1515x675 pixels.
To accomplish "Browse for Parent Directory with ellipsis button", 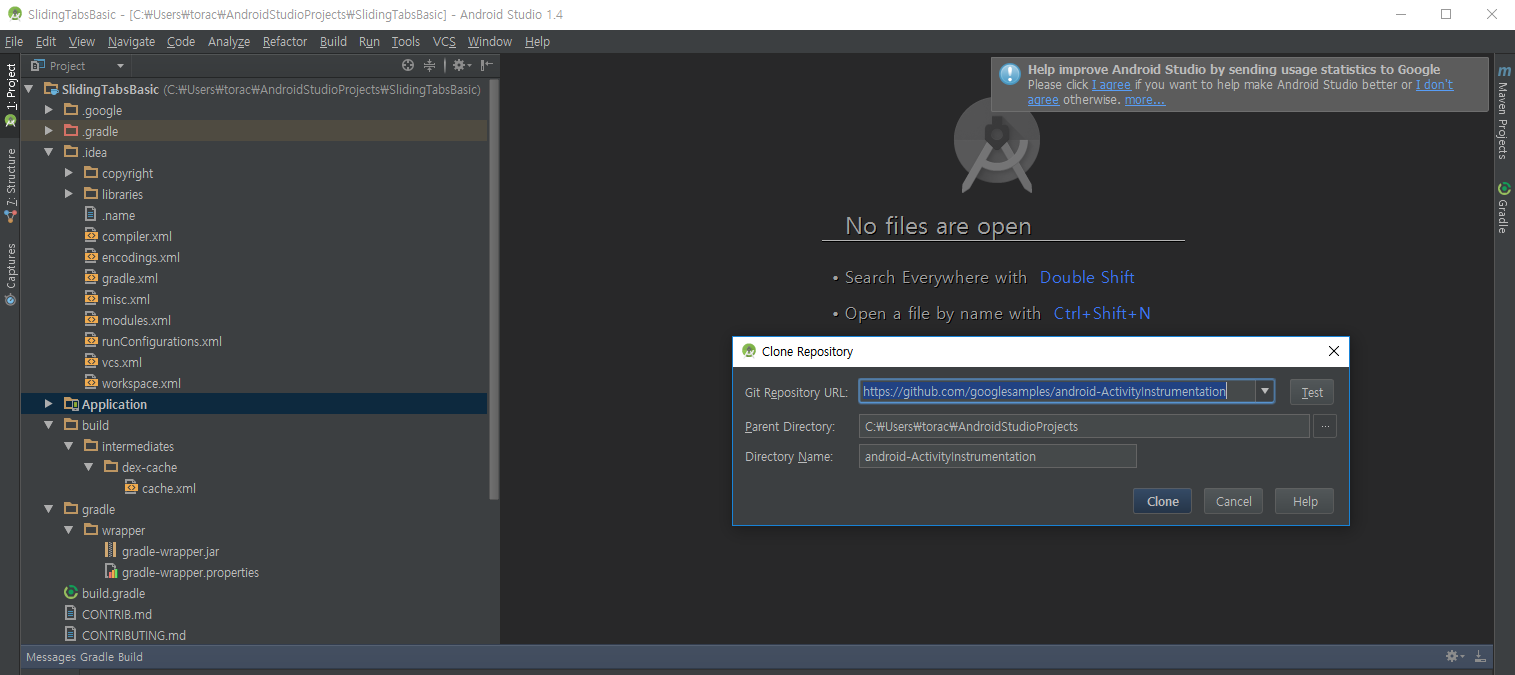I will 1325,427.
